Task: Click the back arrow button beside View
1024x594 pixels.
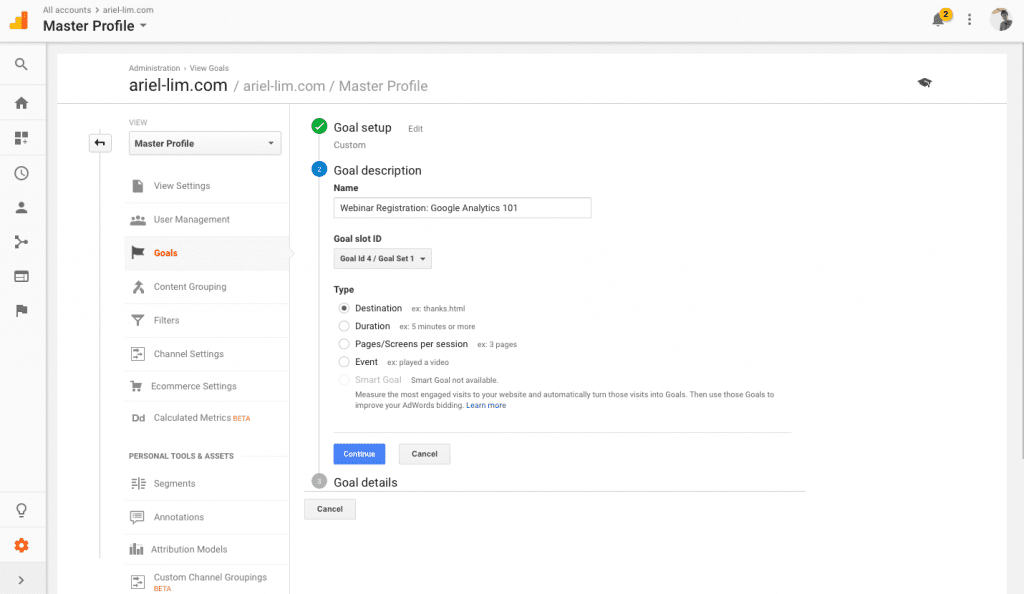Action: (x=100, y=143)
